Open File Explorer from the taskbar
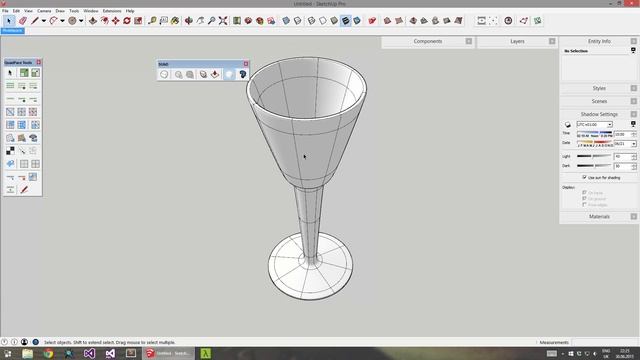The image size is (640, 360). click(28, 353)
